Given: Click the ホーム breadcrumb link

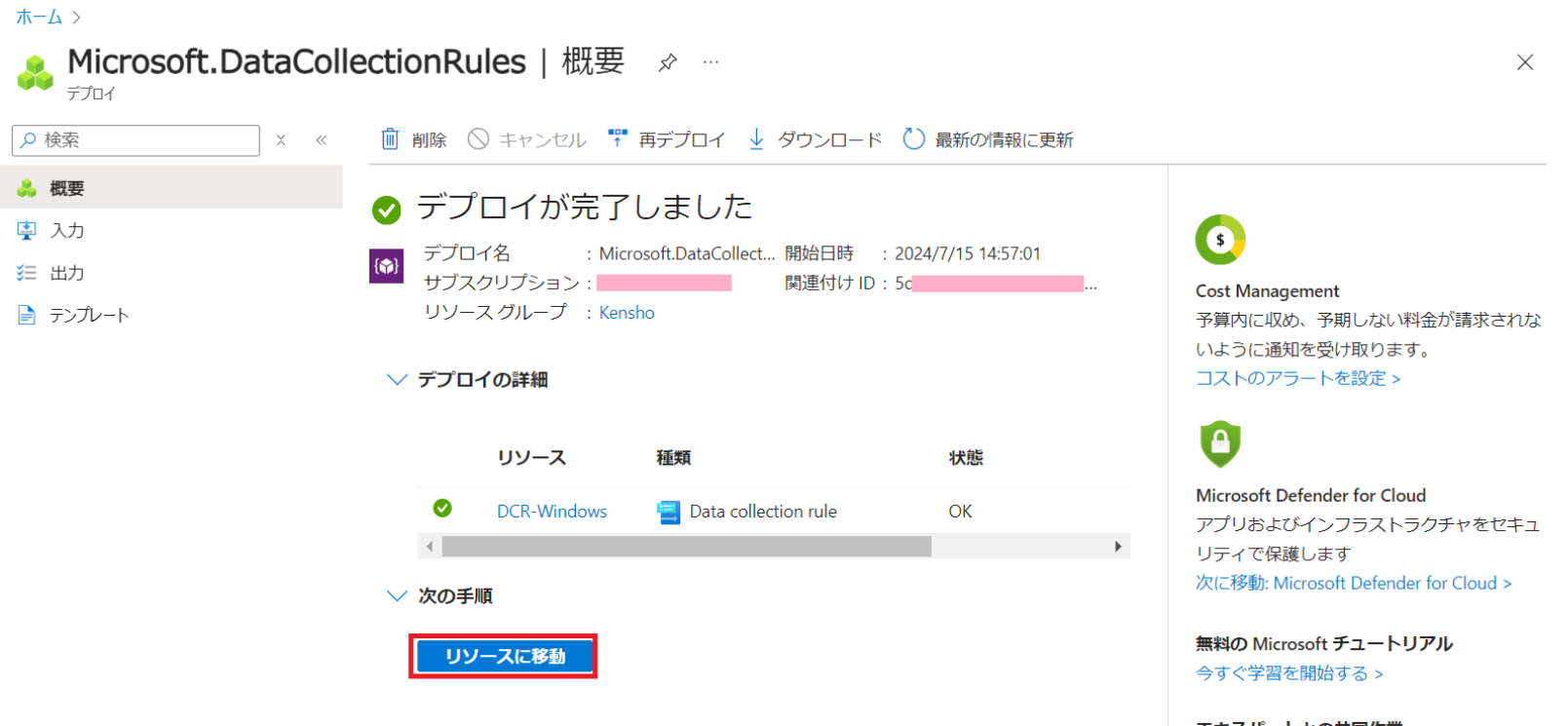Looking at the screenshot, I should pos(39,17).
